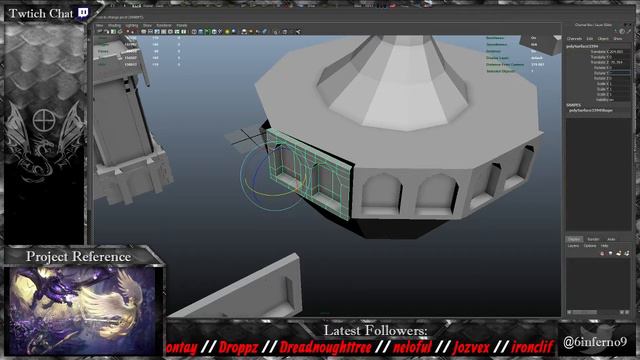Click the rightmost layer icon in Layer Editor
Viewport: 640px width, 360px height.
[x=627, y=253]
